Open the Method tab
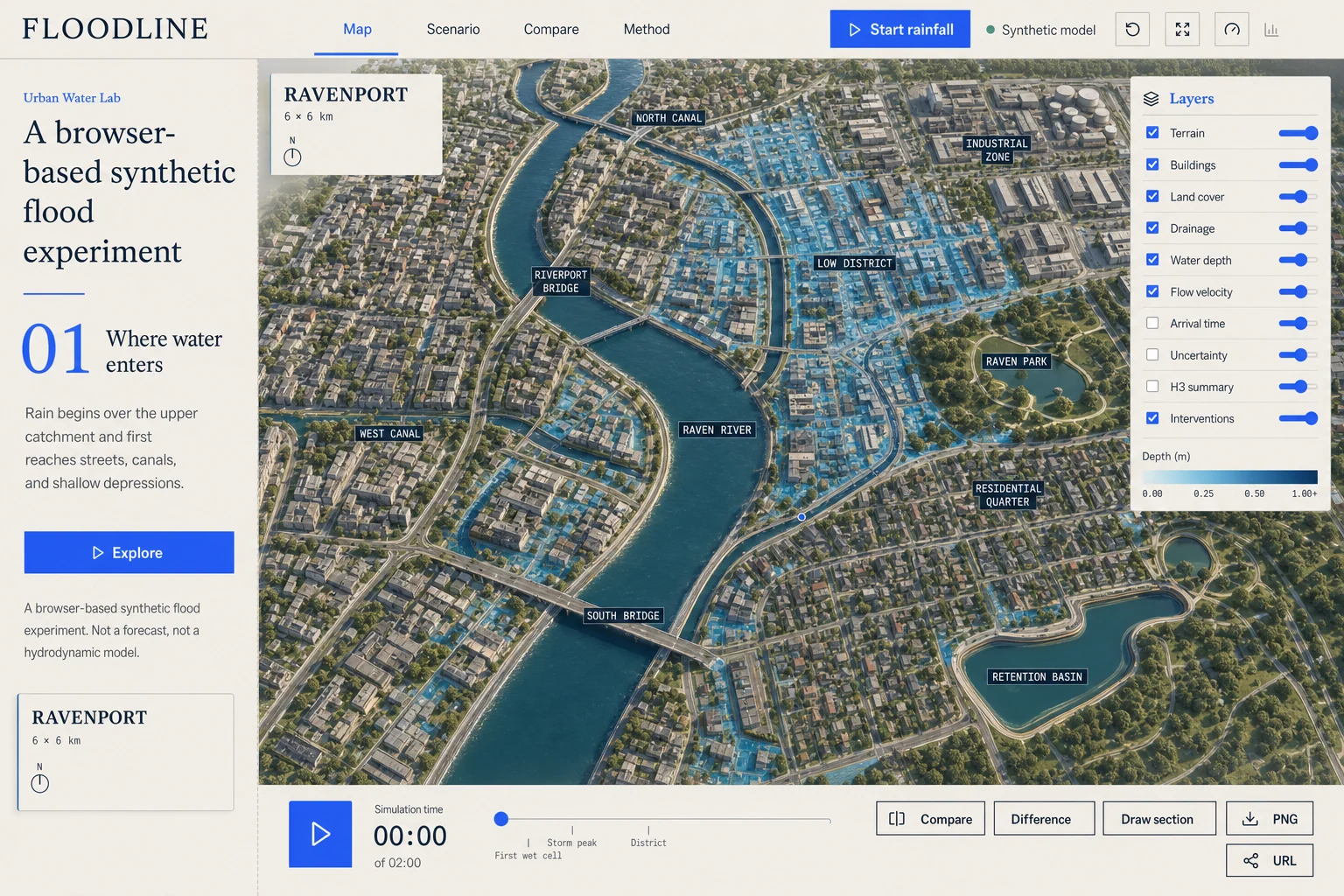Viewport: 1344px width, 896px height. (x=647, y=30)
